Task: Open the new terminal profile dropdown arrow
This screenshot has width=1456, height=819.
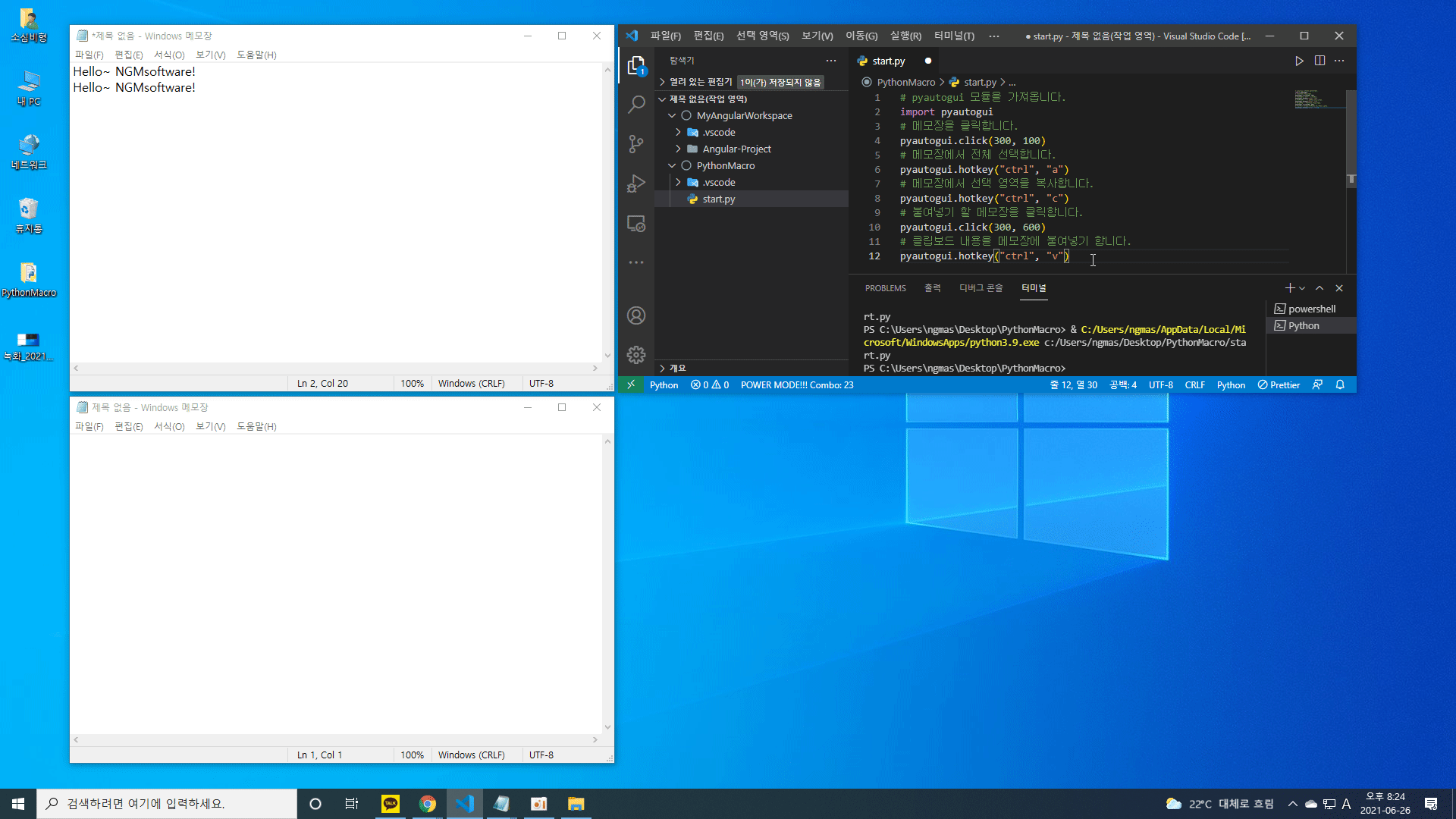Action: pos(1302,288)
